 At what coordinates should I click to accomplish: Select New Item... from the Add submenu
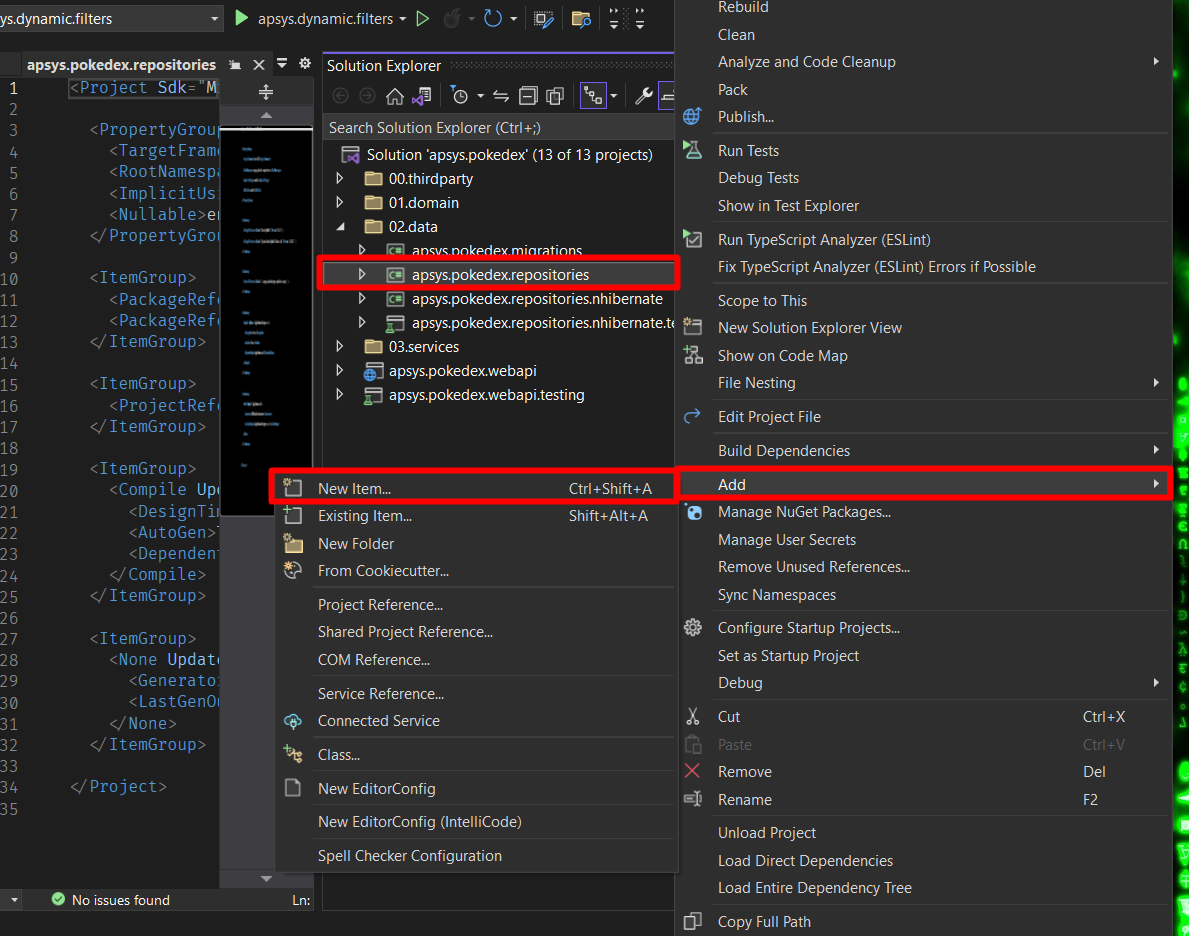tap(354, 489)
